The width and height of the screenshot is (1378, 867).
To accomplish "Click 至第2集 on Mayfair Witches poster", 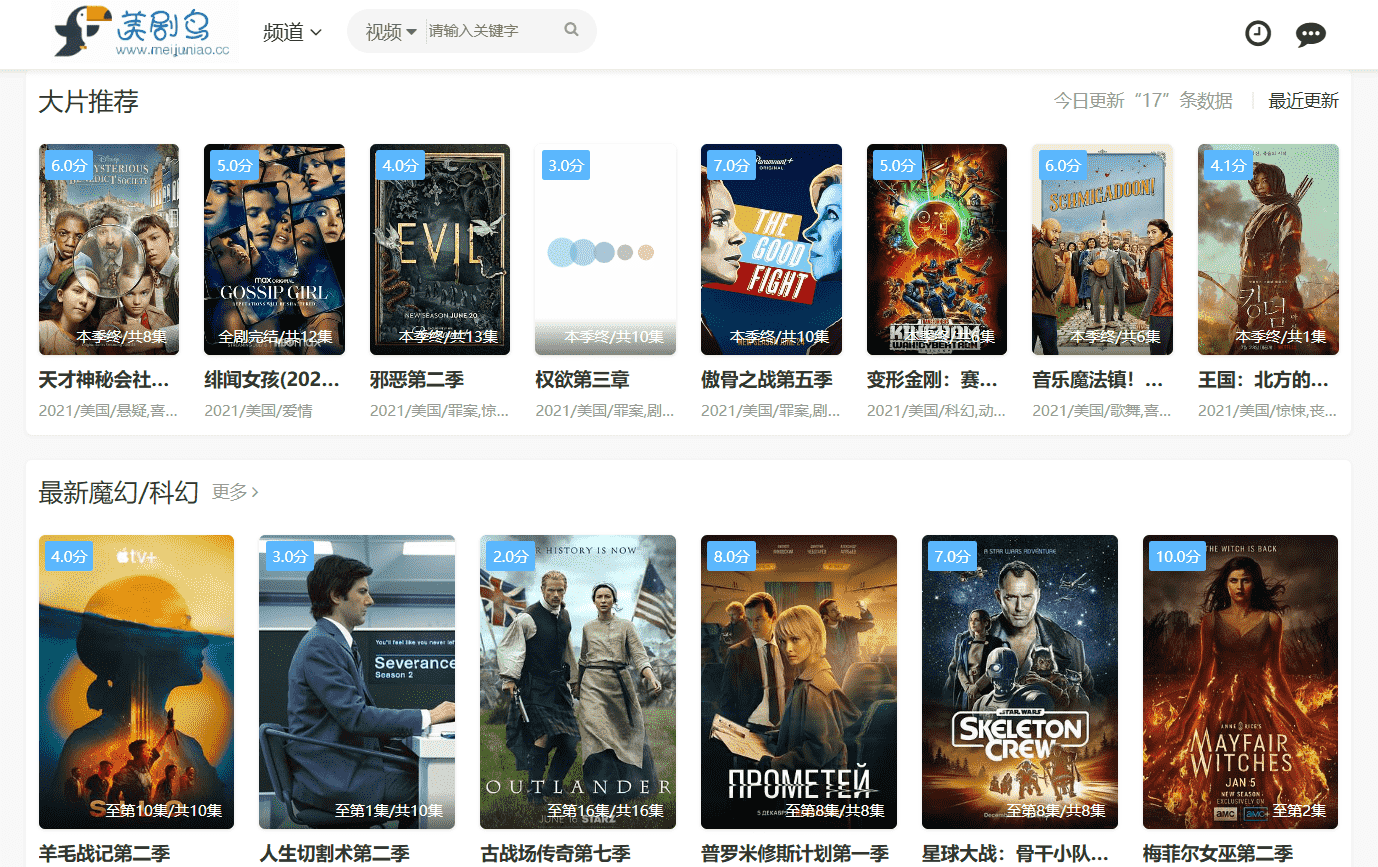I will pyautogui.click(x=1299, y=811).
